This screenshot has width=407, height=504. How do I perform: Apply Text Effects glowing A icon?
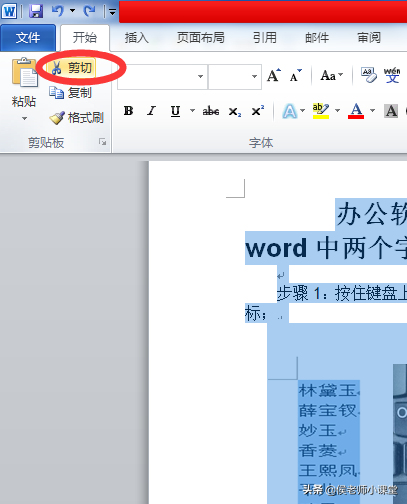tap(290, 111)
